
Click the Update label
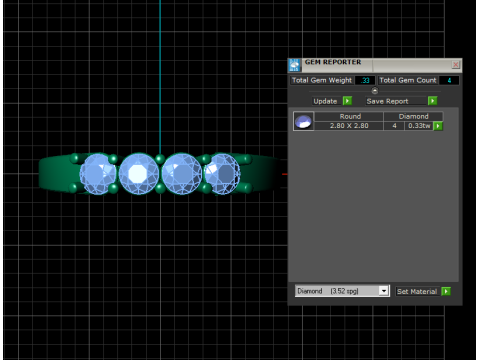pos(325,101)
